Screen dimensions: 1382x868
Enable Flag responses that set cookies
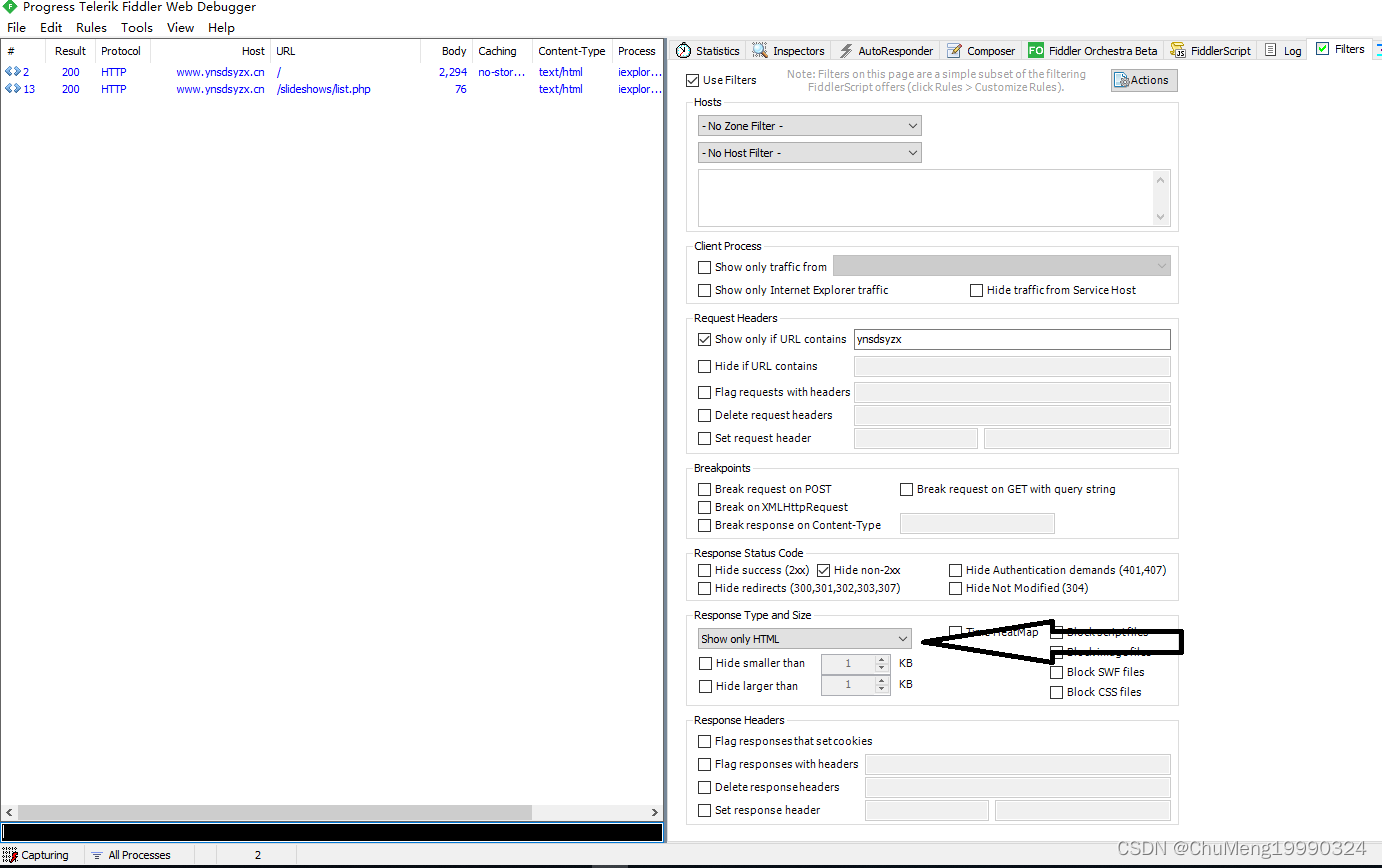coord(705,741)
